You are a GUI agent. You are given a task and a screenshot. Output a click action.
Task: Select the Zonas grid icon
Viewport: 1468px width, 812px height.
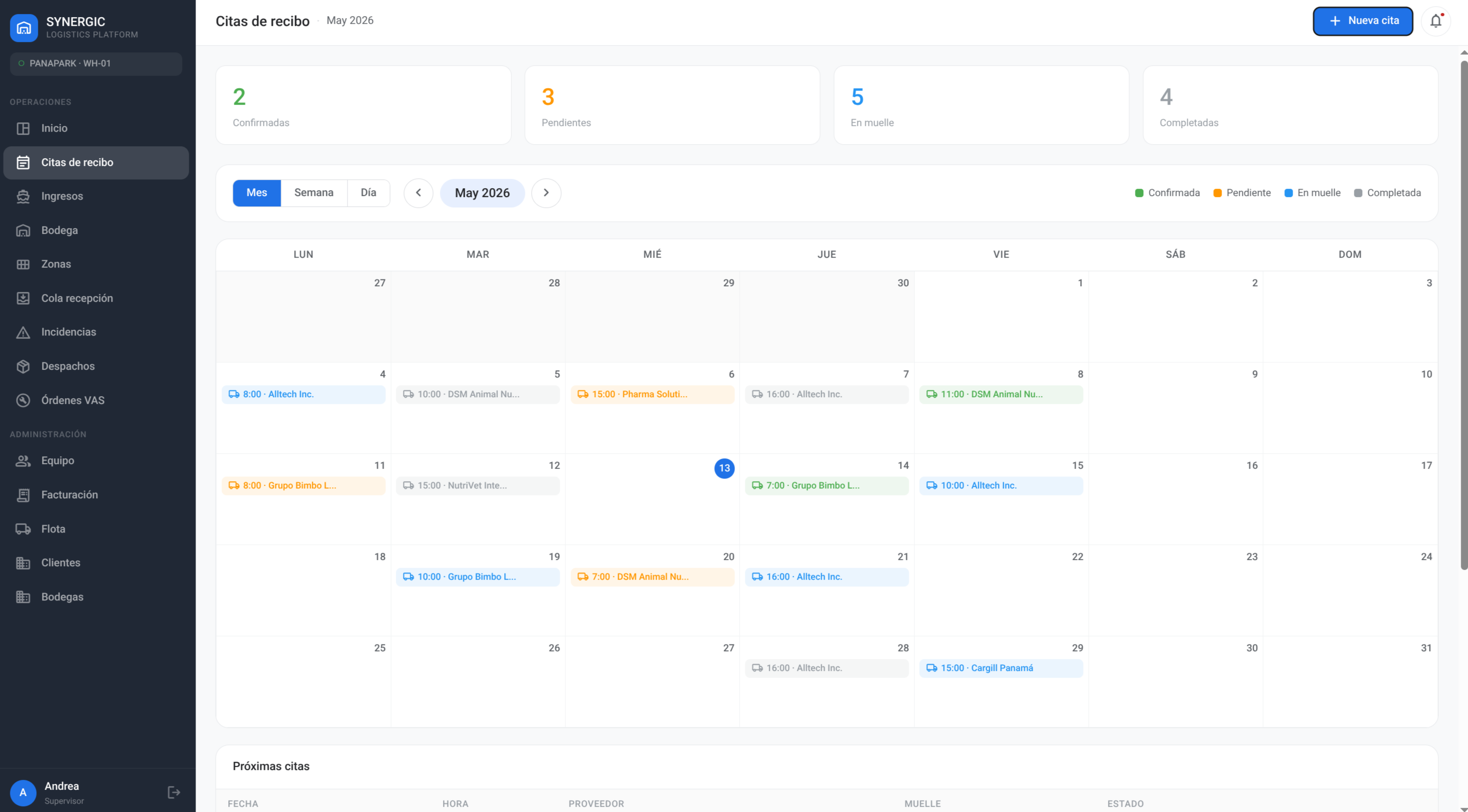point(23,264)
